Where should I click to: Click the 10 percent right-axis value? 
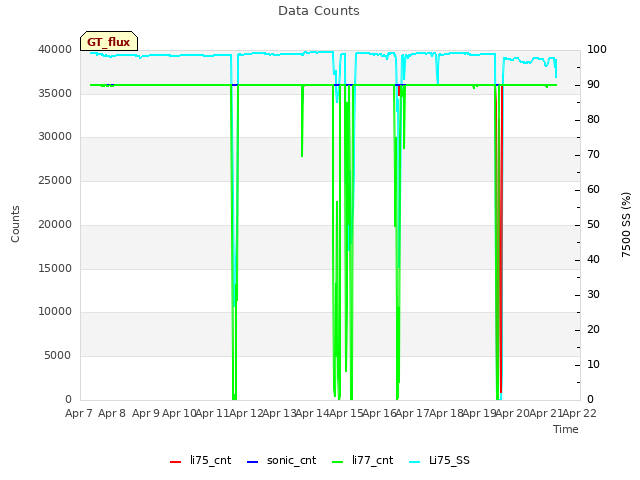(x=593, y=364)
